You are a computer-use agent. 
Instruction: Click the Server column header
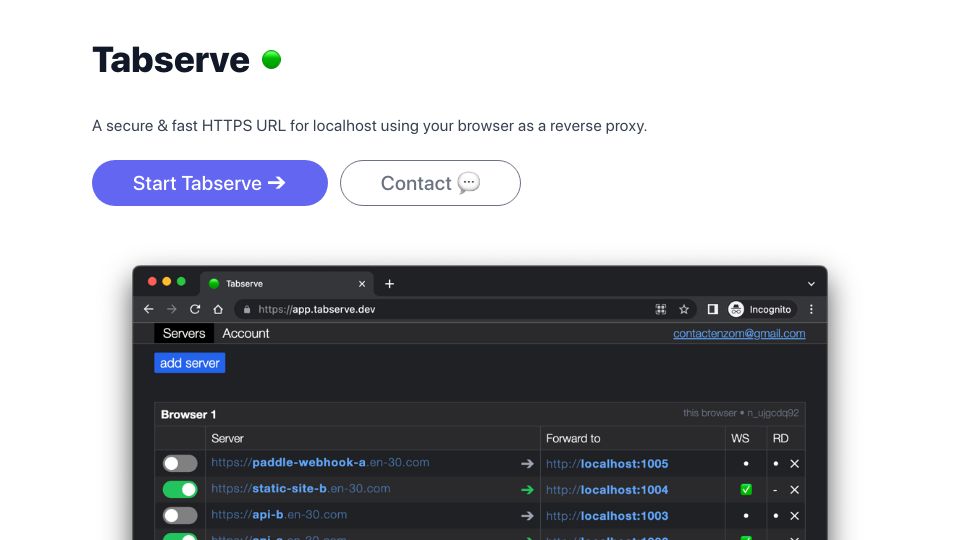(x=227, y=438)
